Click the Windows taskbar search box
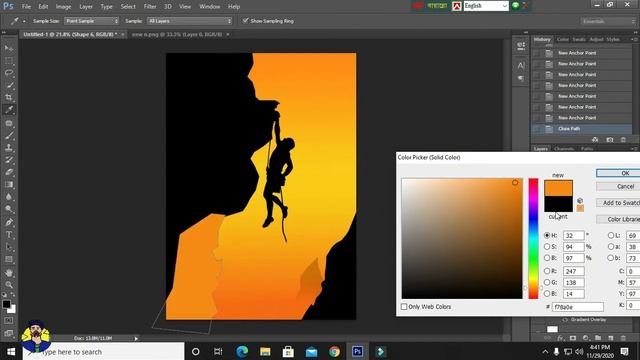The height and width of the screenshot is (360, 640). pyautogui.click(x=104, y=351)
